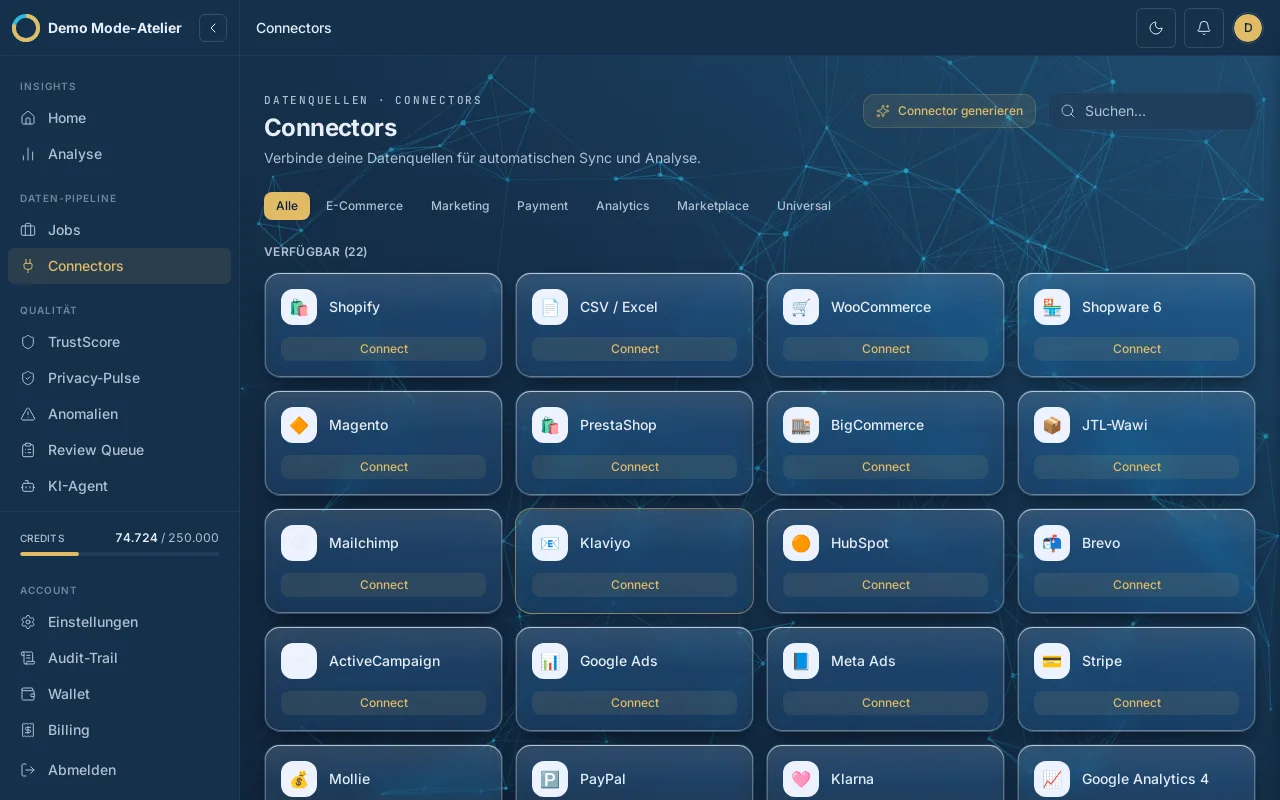The width and height of the screenshot is (1280, 800).
Task: Connect the Stripe connector
Action: [x=1136, y=703]
